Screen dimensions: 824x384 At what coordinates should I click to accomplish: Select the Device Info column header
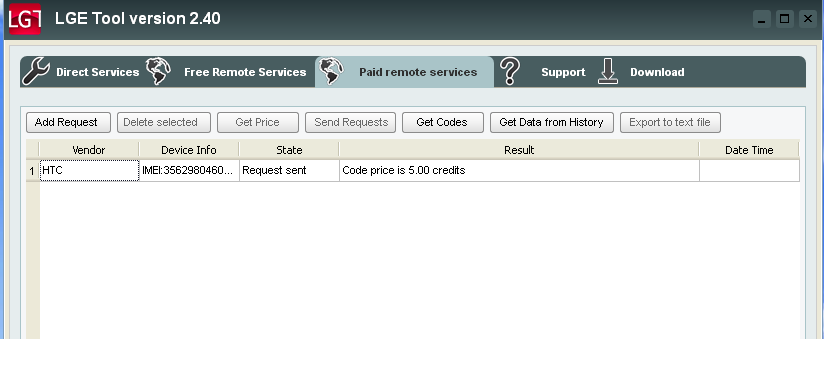coord(189,150)
